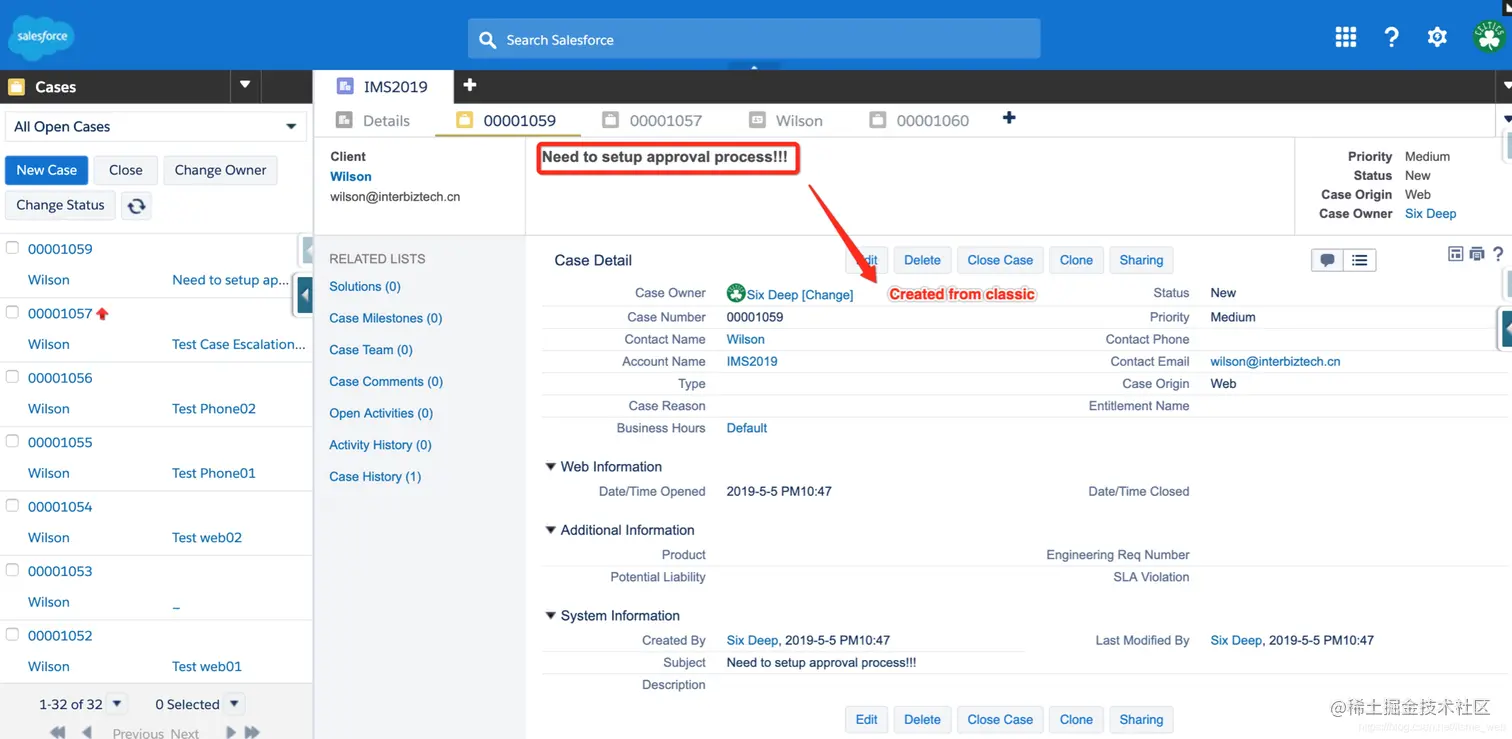
Task: Open the Default business hours link
Action: (747, 428)
